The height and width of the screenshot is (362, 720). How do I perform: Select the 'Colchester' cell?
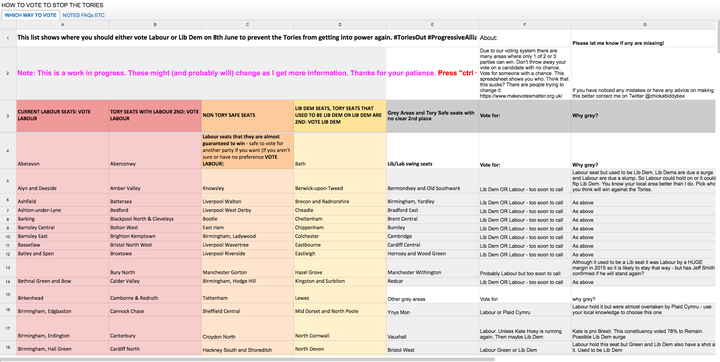340,236
